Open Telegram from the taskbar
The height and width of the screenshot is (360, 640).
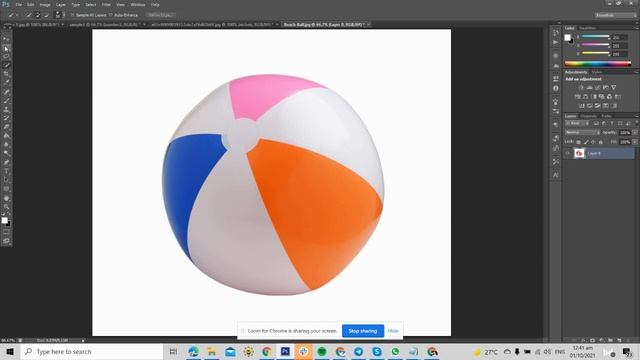coord(358,351)
